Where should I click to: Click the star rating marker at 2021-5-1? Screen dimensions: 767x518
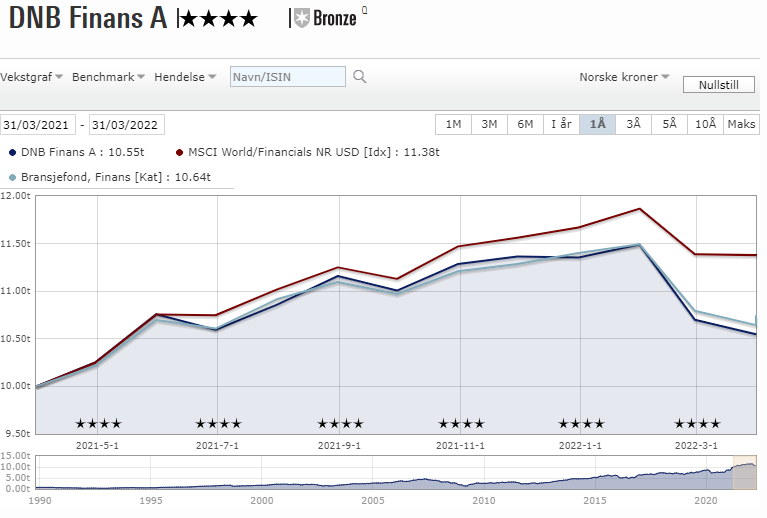(98, 424)
